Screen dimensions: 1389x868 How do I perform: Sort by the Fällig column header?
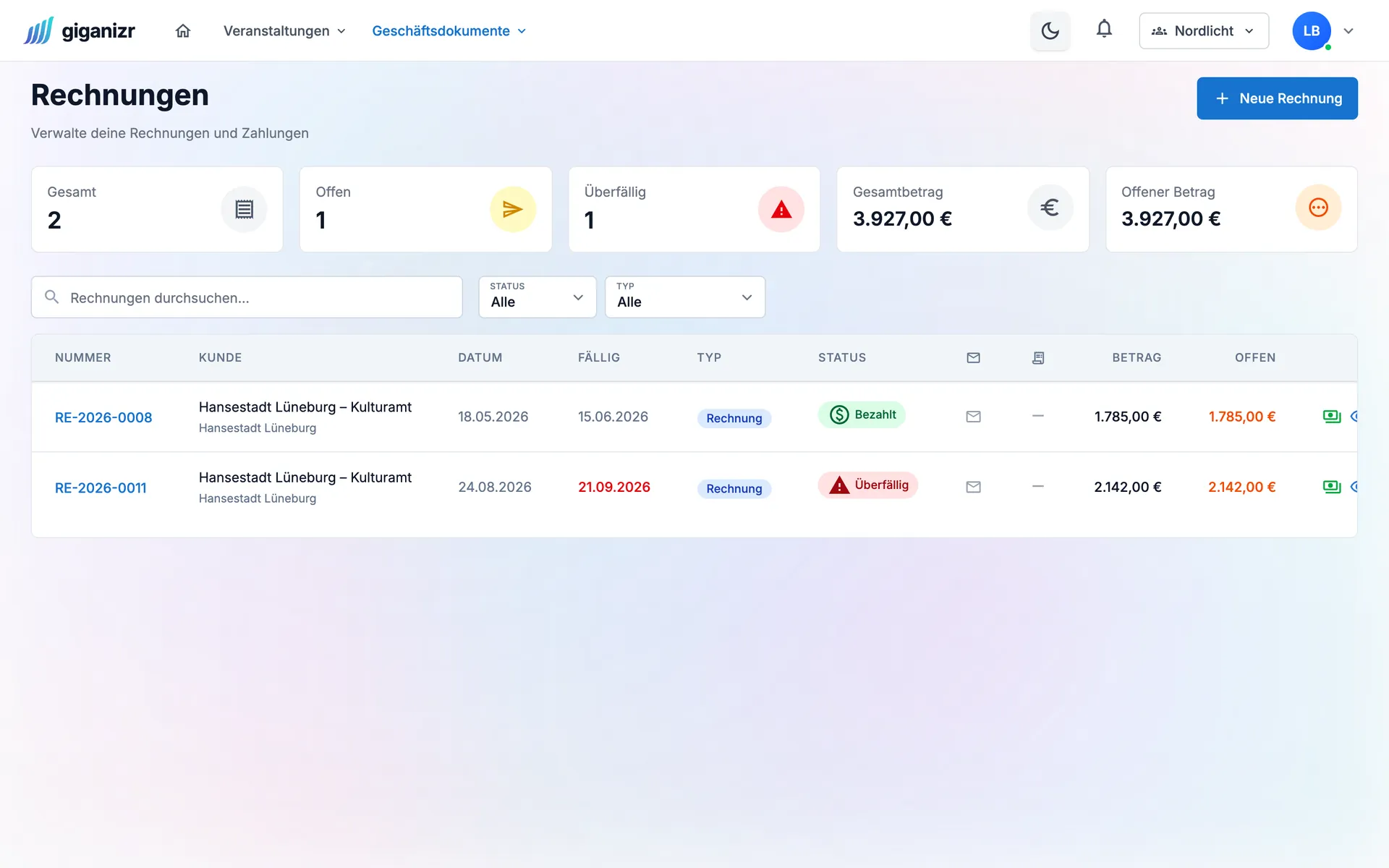(x=599, y=357)
